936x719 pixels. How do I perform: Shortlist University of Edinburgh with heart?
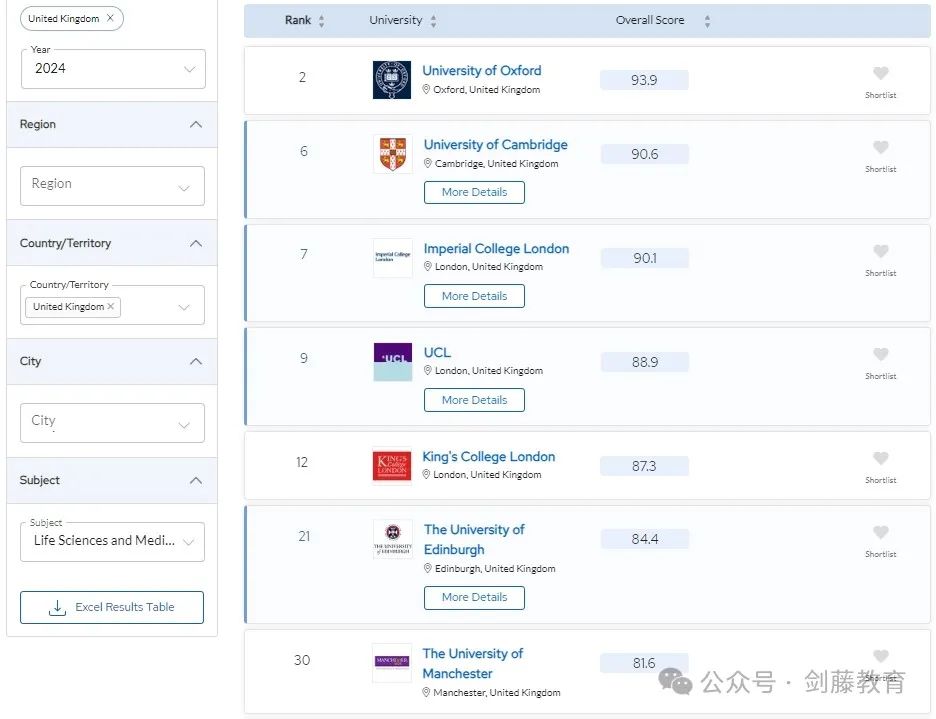click(x=880, y=532)
